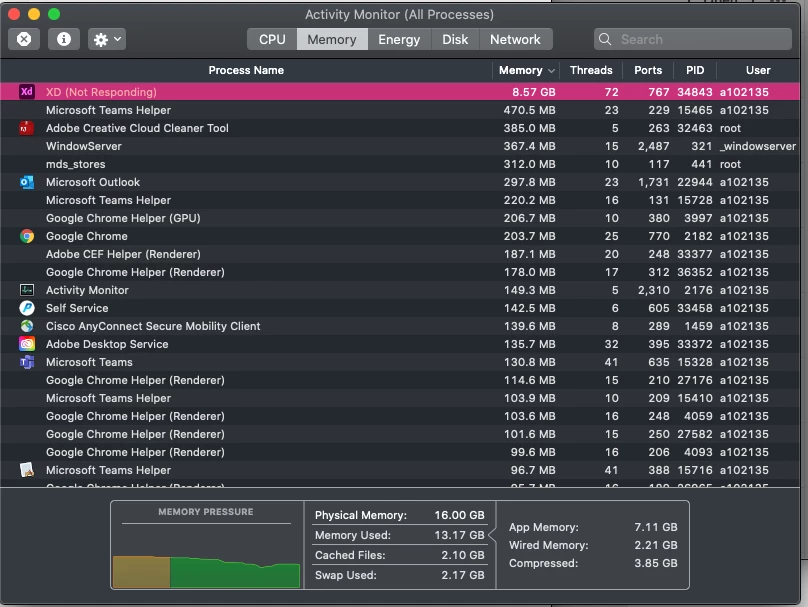Select Microsoft Teams Helper 220.2 MB row
The image size is (808, 607).
coord(400,200)
